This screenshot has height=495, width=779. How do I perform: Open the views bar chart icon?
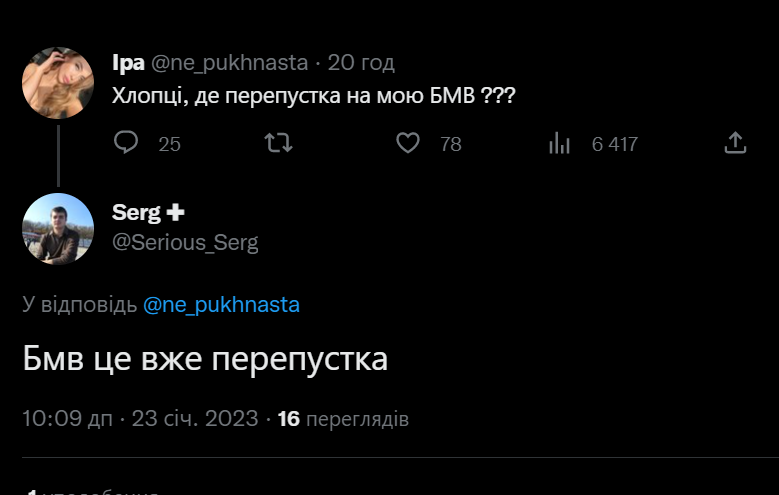click(559, 144)
